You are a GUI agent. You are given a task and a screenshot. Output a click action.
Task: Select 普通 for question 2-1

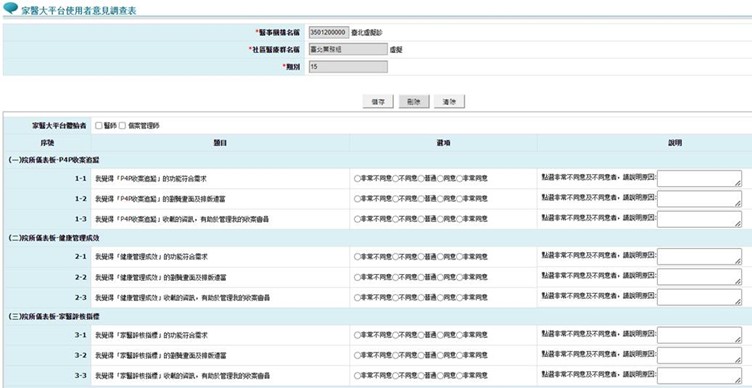tap(421, 257)
